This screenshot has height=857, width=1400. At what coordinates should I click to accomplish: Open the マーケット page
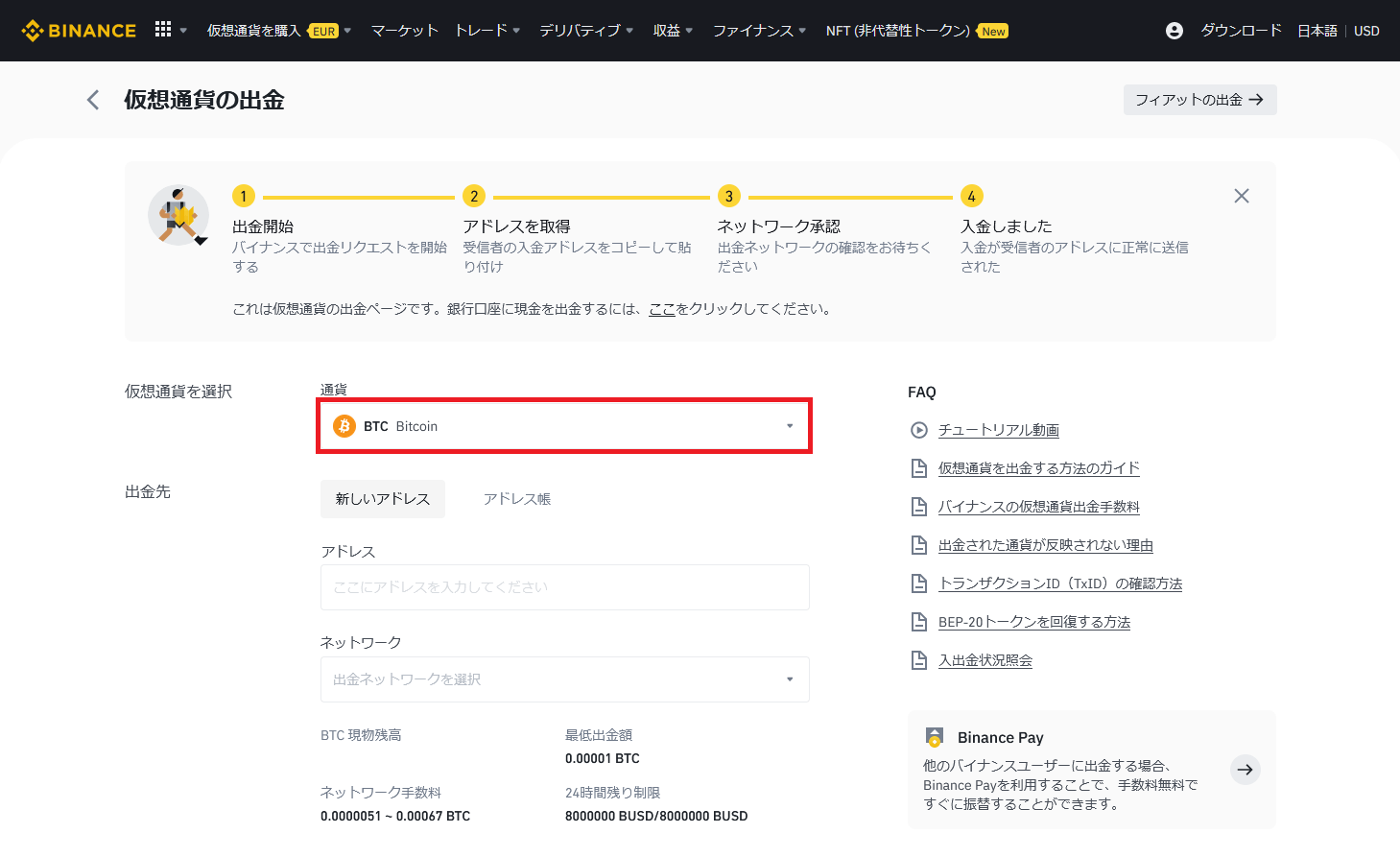point(404,31)
